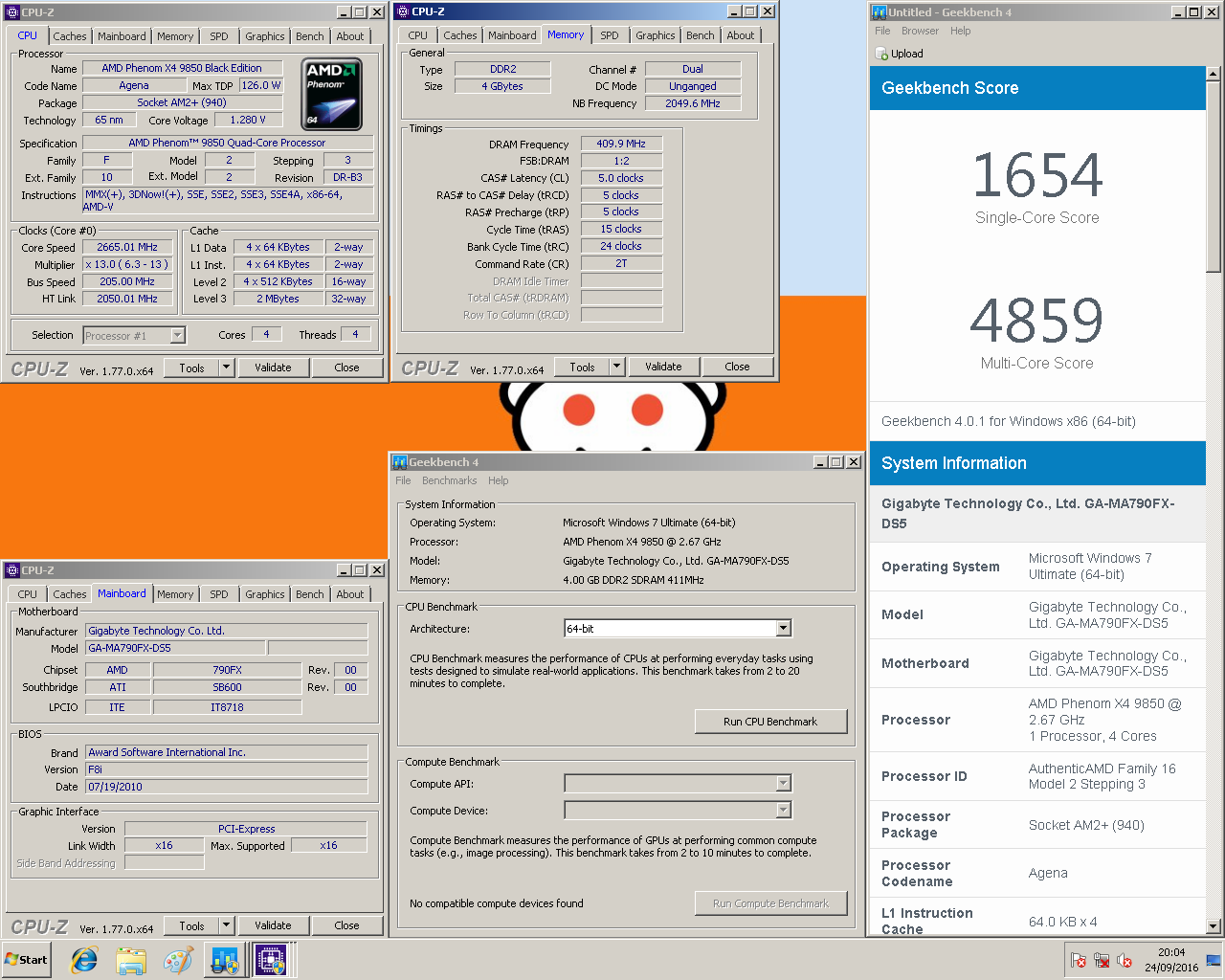The height and width of the screenshot is (980, 1225).
Task: Open Windows Explorer folder icon in taskbar
Action: click(131, 960)
